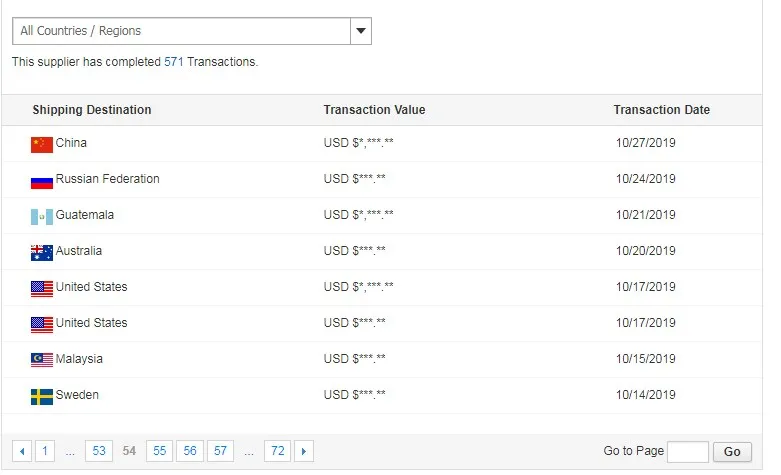The width and height of the screenshot is (781, 475).
Task: Click the Russian Federation flag icon
Action: [x=41, y=181]
